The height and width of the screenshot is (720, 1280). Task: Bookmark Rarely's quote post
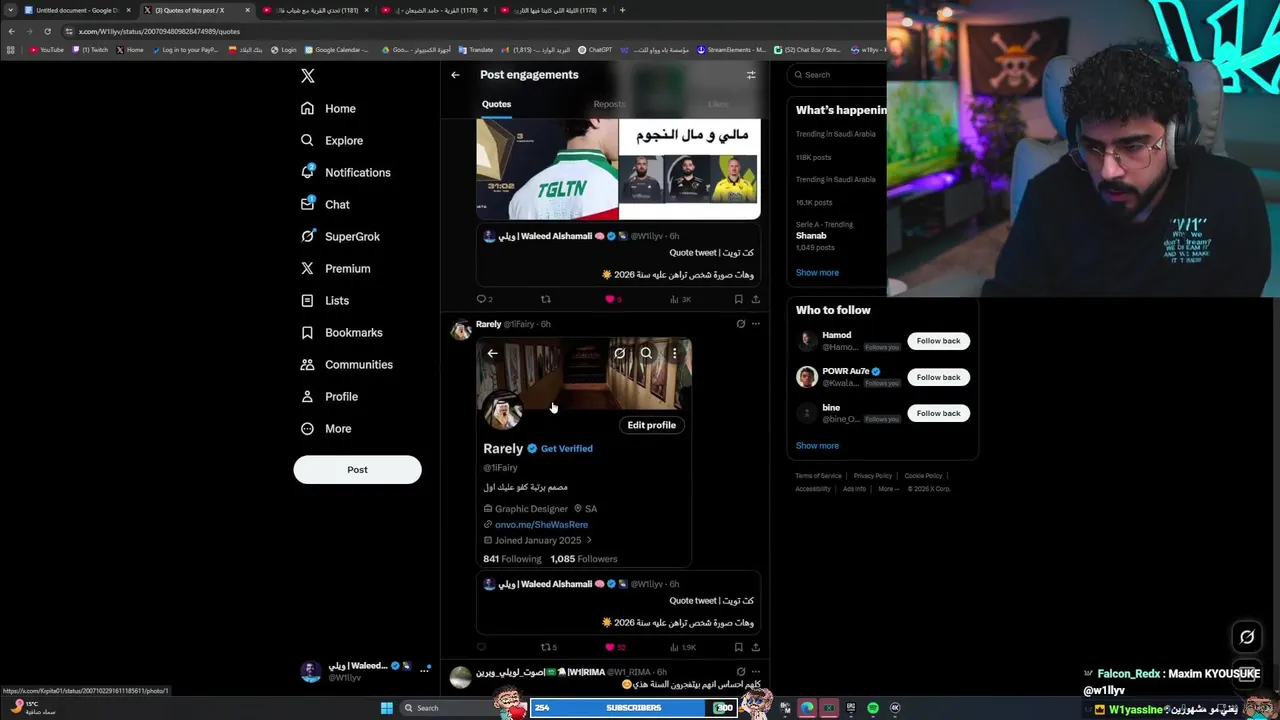point(738,647)
